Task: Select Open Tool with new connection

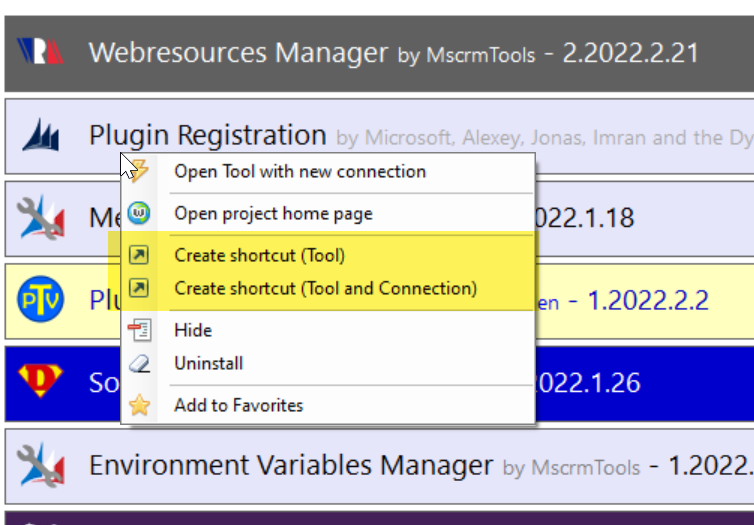Action: pos(300,172)
